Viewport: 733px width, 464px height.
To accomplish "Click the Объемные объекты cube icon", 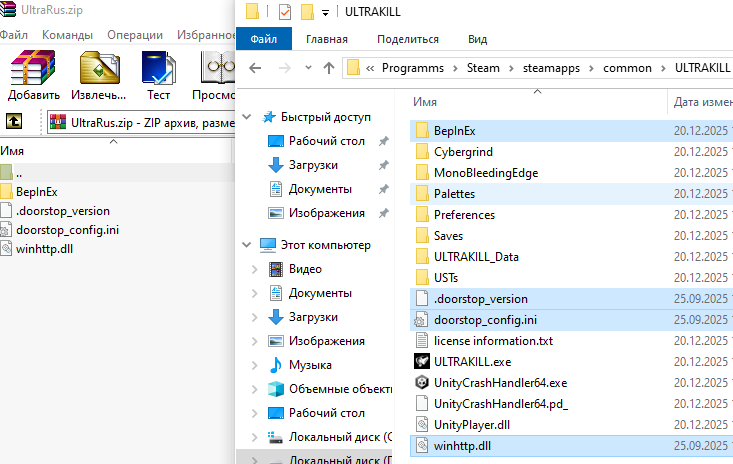I will pos(276,389).
